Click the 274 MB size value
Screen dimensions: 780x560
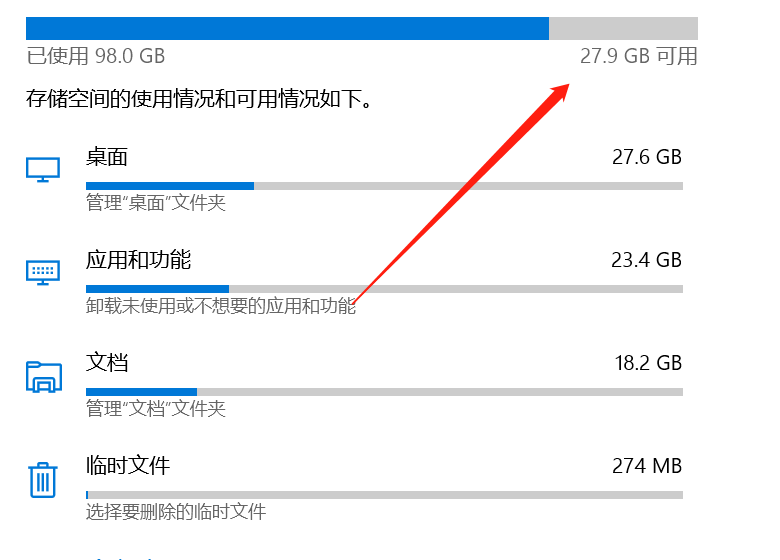pyautogui.click(x=647, y=466)
